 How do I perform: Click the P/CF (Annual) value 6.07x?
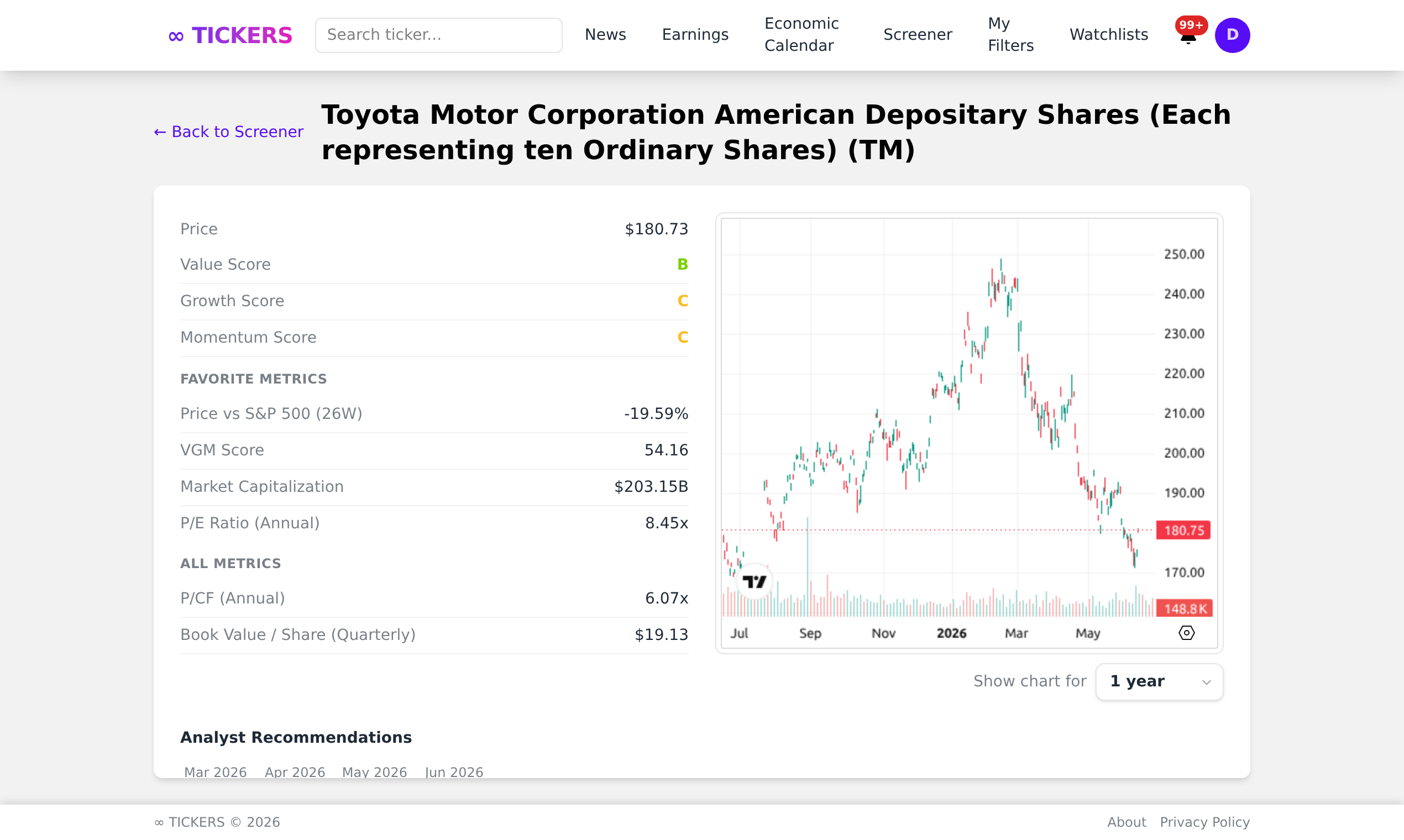point(666,599)
